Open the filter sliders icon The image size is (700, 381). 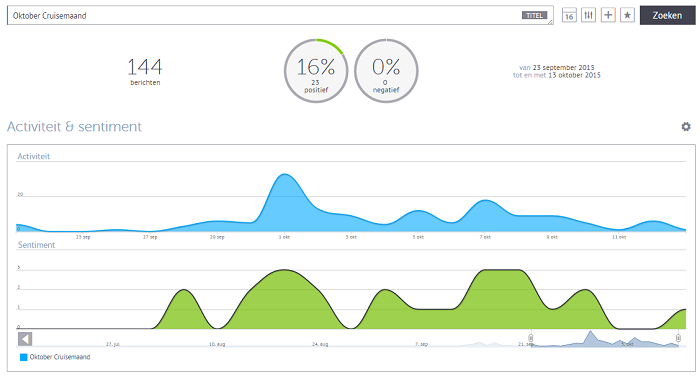pos(588,15)
